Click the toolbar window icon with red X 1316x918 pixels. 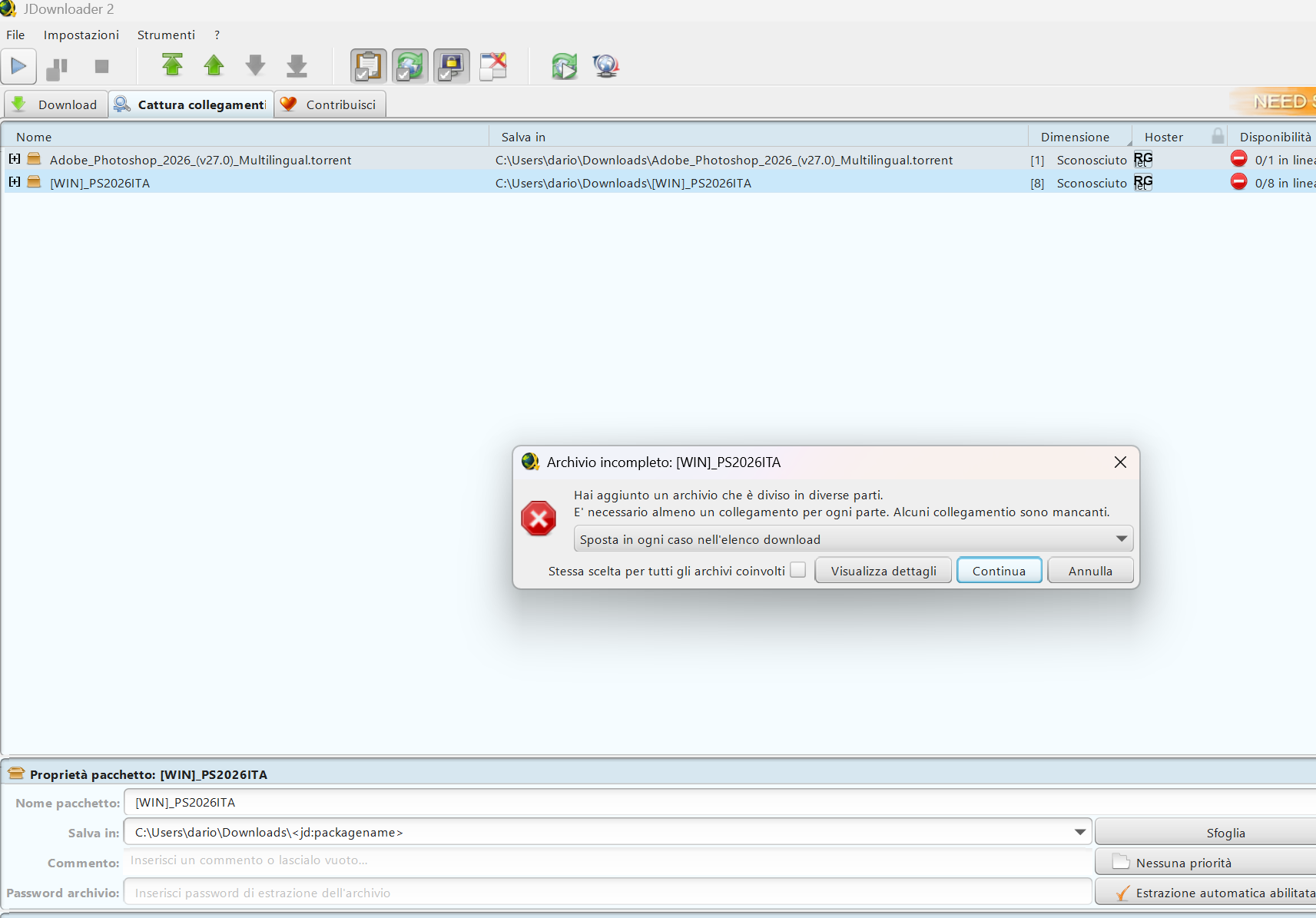493,66
